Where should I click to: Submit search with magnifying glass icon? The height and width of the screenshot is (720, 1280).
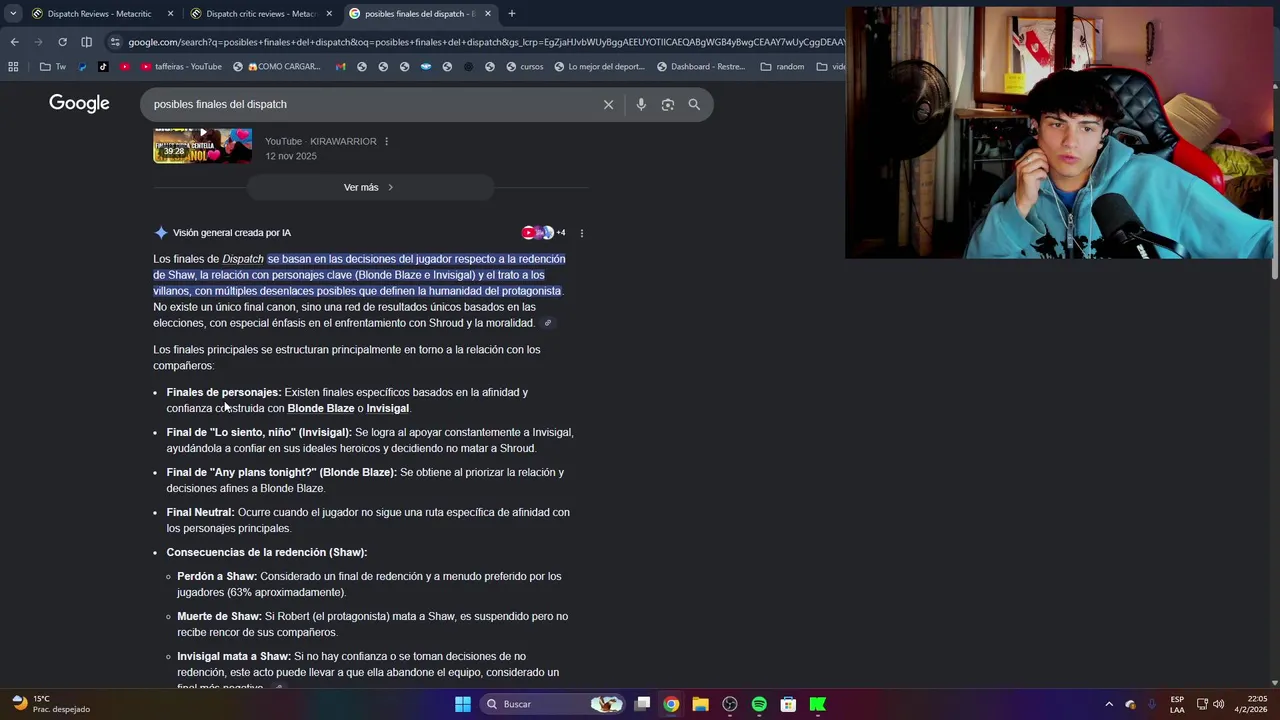(694, 104)
